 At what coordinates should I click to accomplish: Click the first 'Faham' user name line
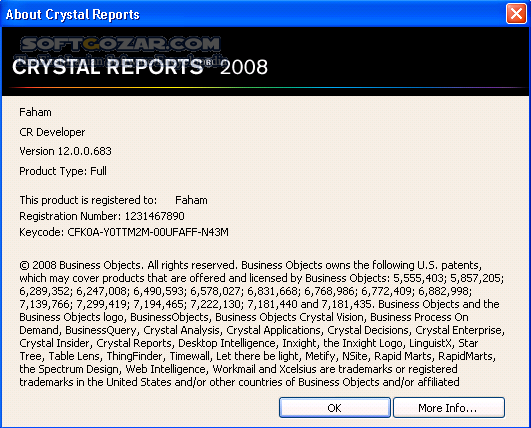pyautogui.click(x=36, y=112)
